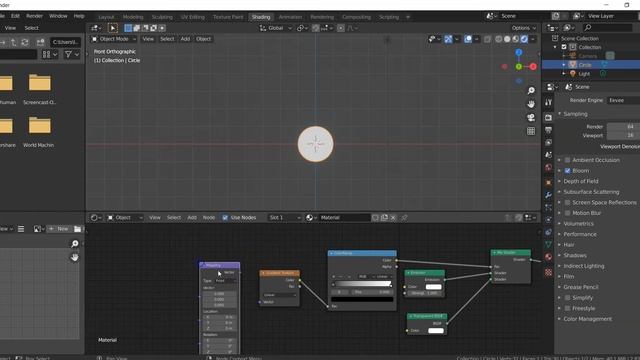
Task: Open the Global transform orientation dropdown
Action: [276, 28]
